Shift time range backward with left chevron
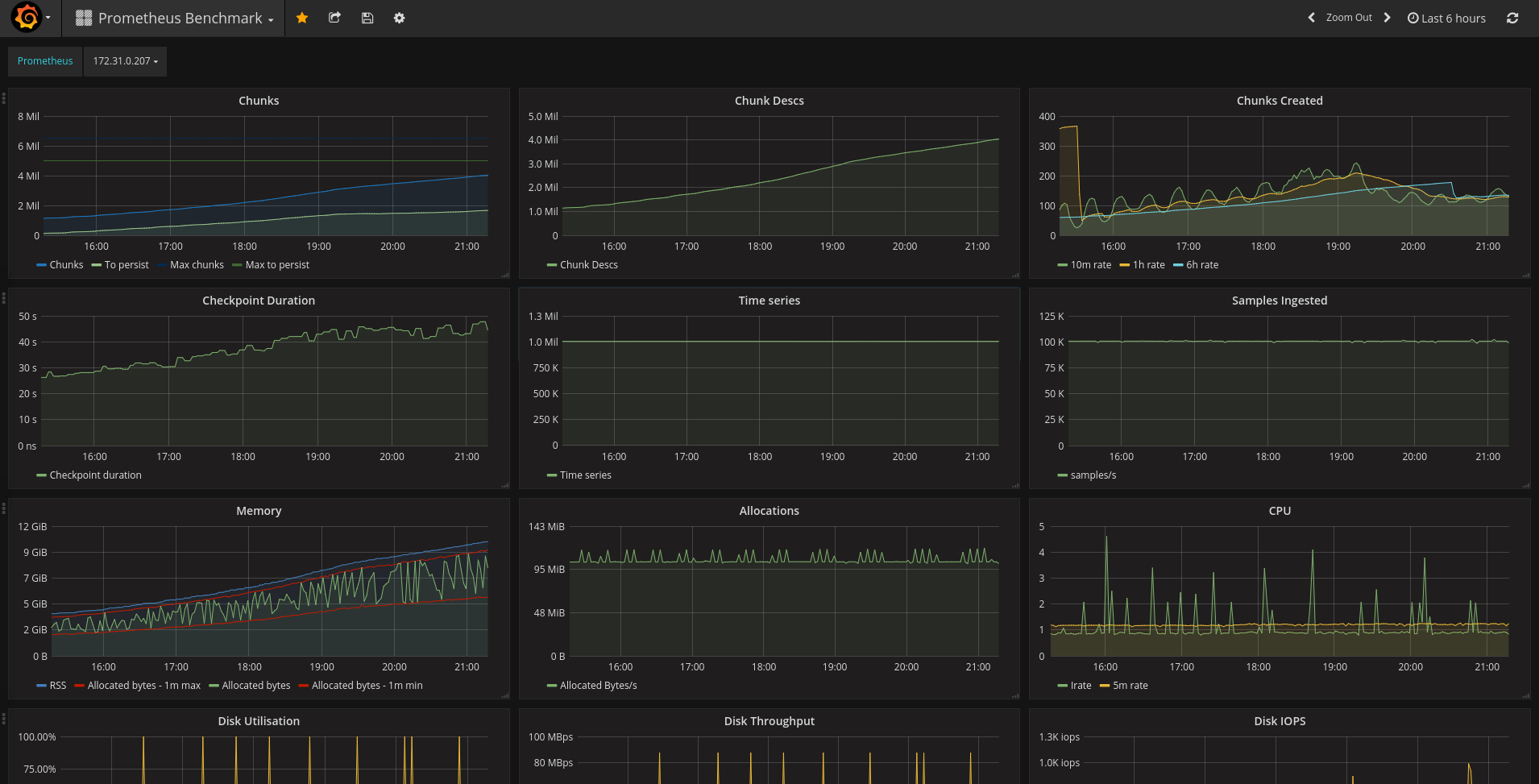The width and height of the screenshot is (1539, 784). 1311,18
